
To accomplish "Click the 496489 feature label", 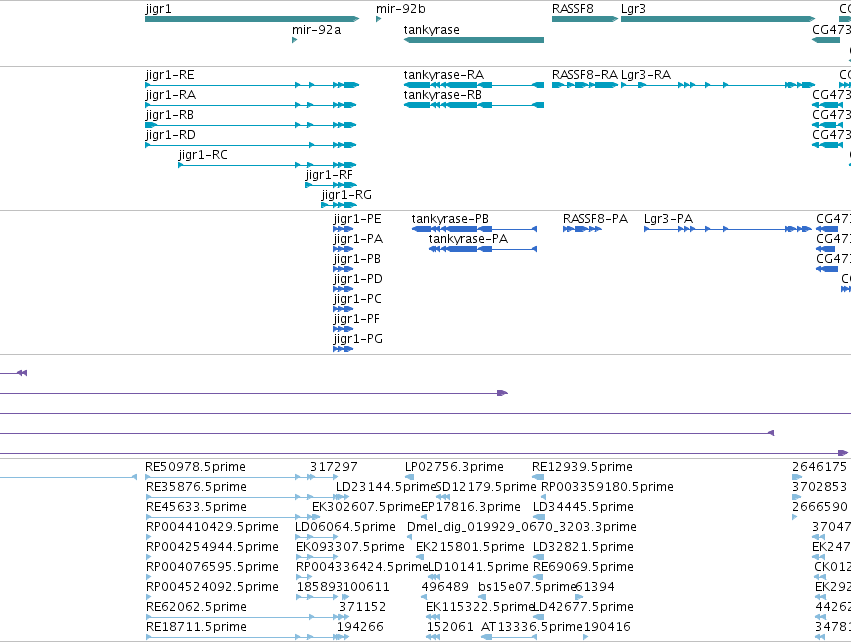I will pyautogui.click(x=445, y=587).
